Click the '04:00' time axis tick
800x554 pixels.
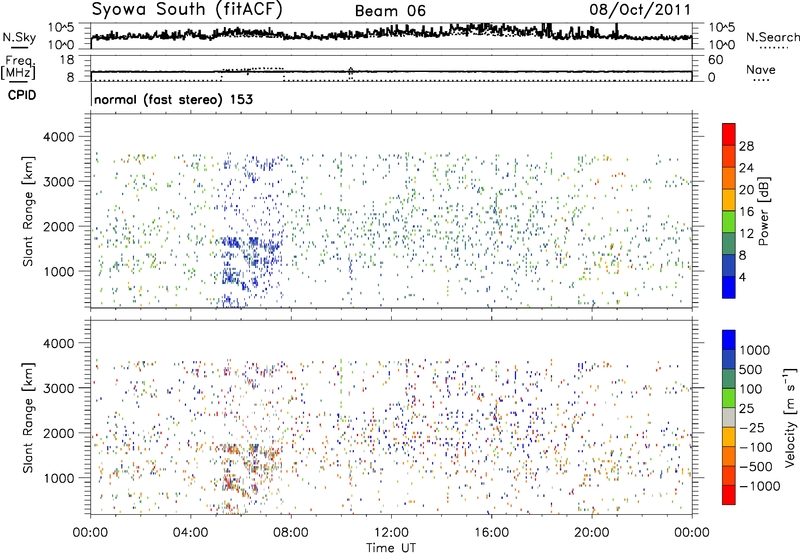(x=191, y=533)
